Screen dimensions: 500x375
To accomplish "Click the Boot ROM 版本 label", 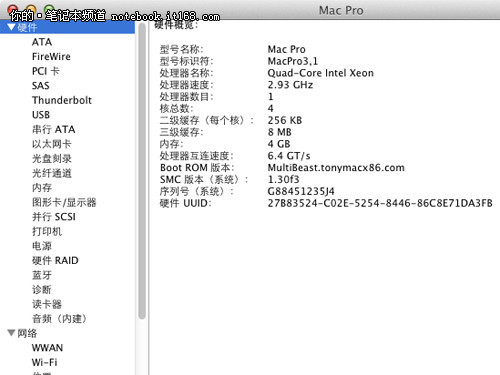I will (x=197, y=168).
